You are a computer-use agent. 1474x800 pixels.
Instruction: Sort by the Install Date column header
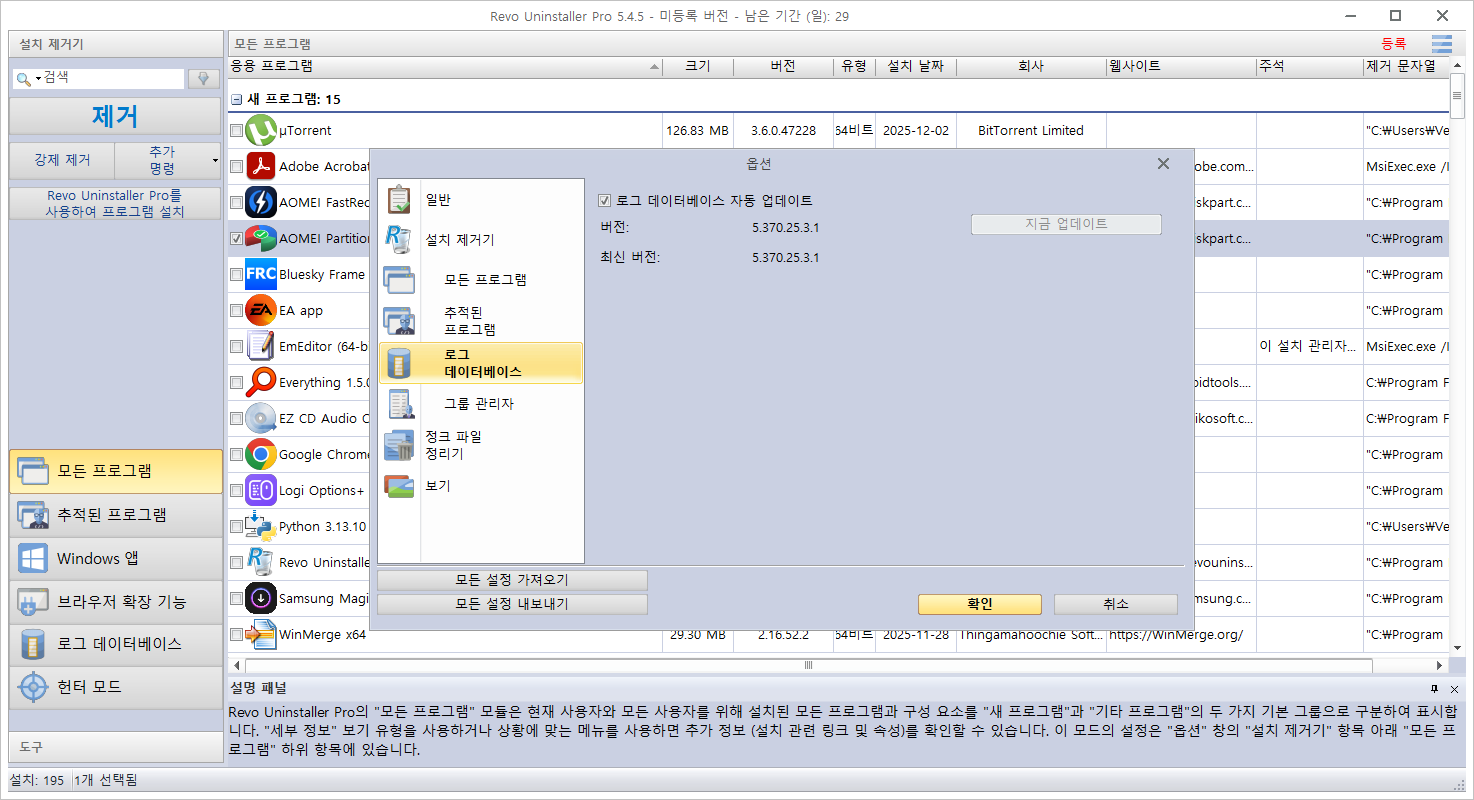pyautogui.click(x=915, y=66)
